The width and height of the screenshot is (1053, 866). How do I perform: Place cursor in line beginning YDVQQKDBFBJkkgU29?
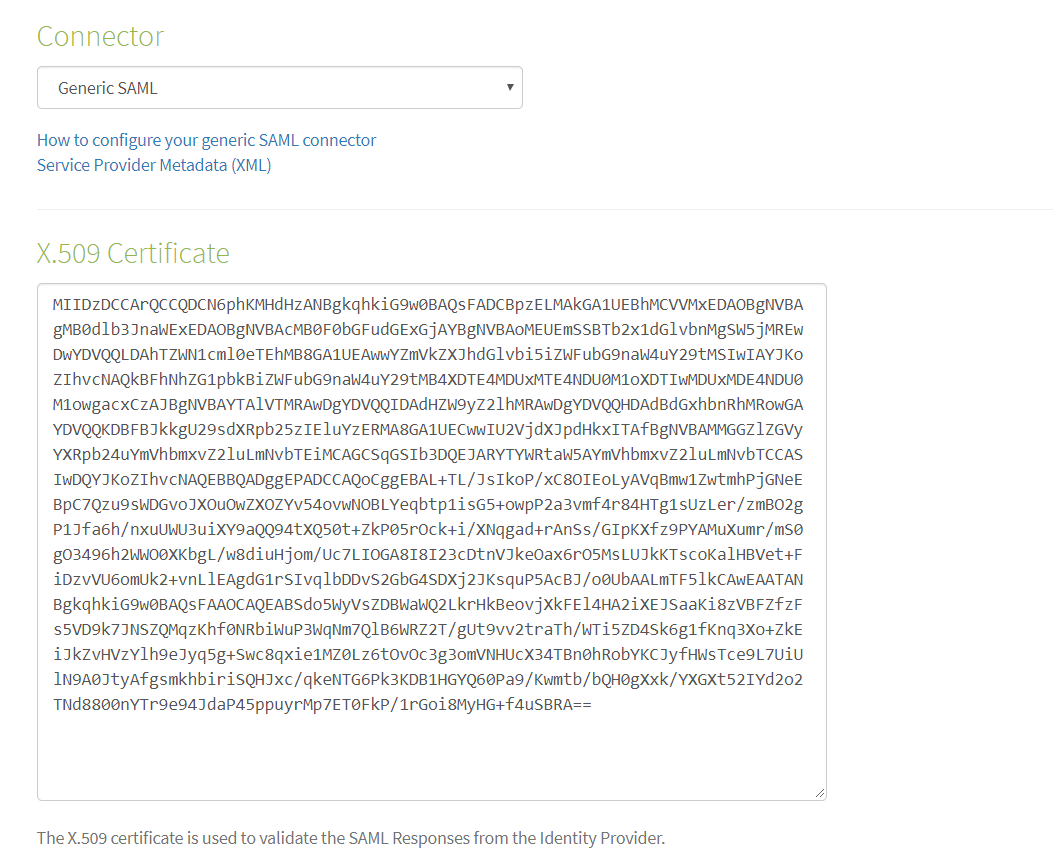[428, 430]
